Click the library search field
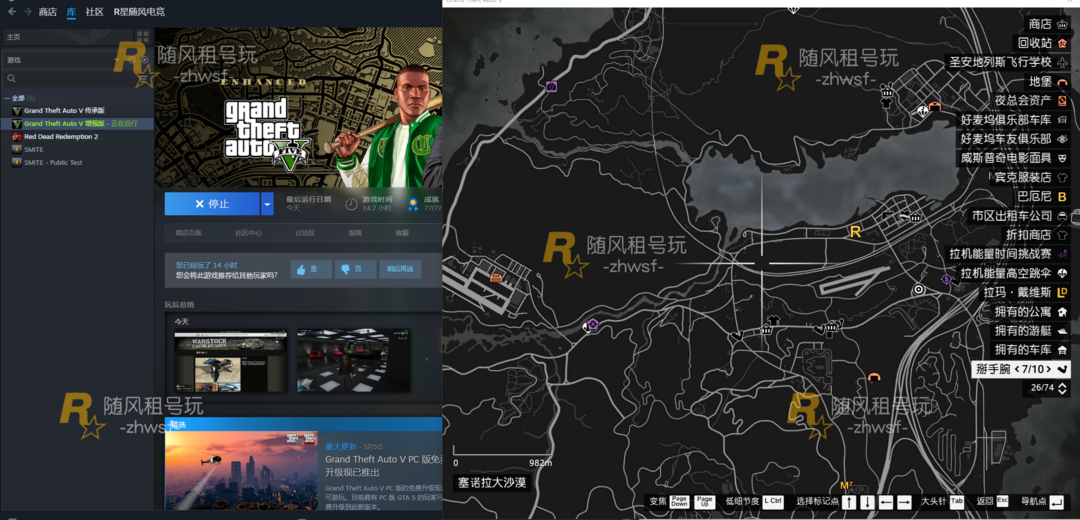The height and width of the screenshot is (520, 1080). pyautogui.click(x=69, y=78)
